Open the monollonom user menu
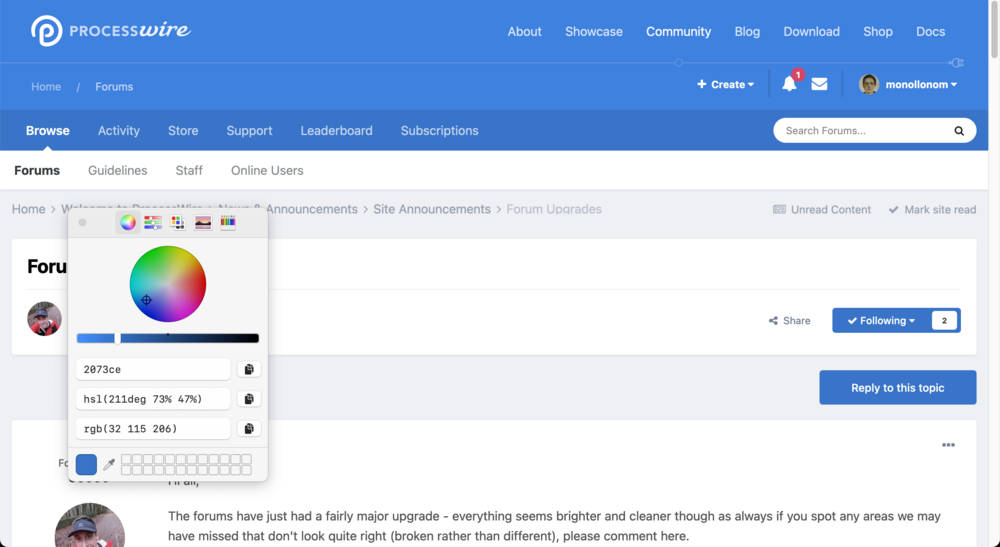The image size is (1000, 547). (x=908, y=85)
